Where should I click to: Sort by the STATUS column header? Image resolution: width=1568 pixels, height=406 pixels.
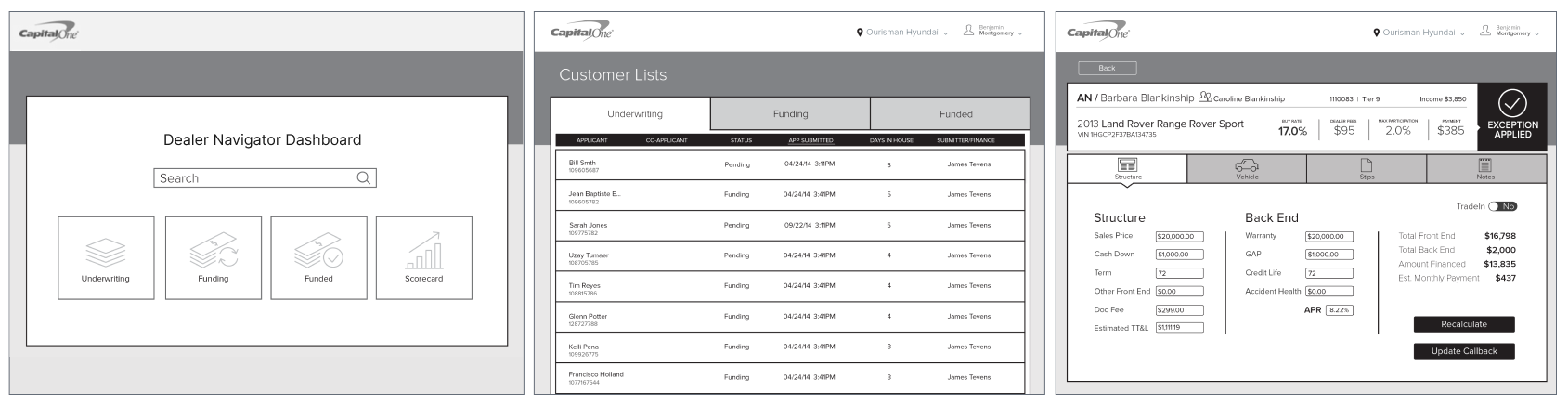tap(741, 140)
